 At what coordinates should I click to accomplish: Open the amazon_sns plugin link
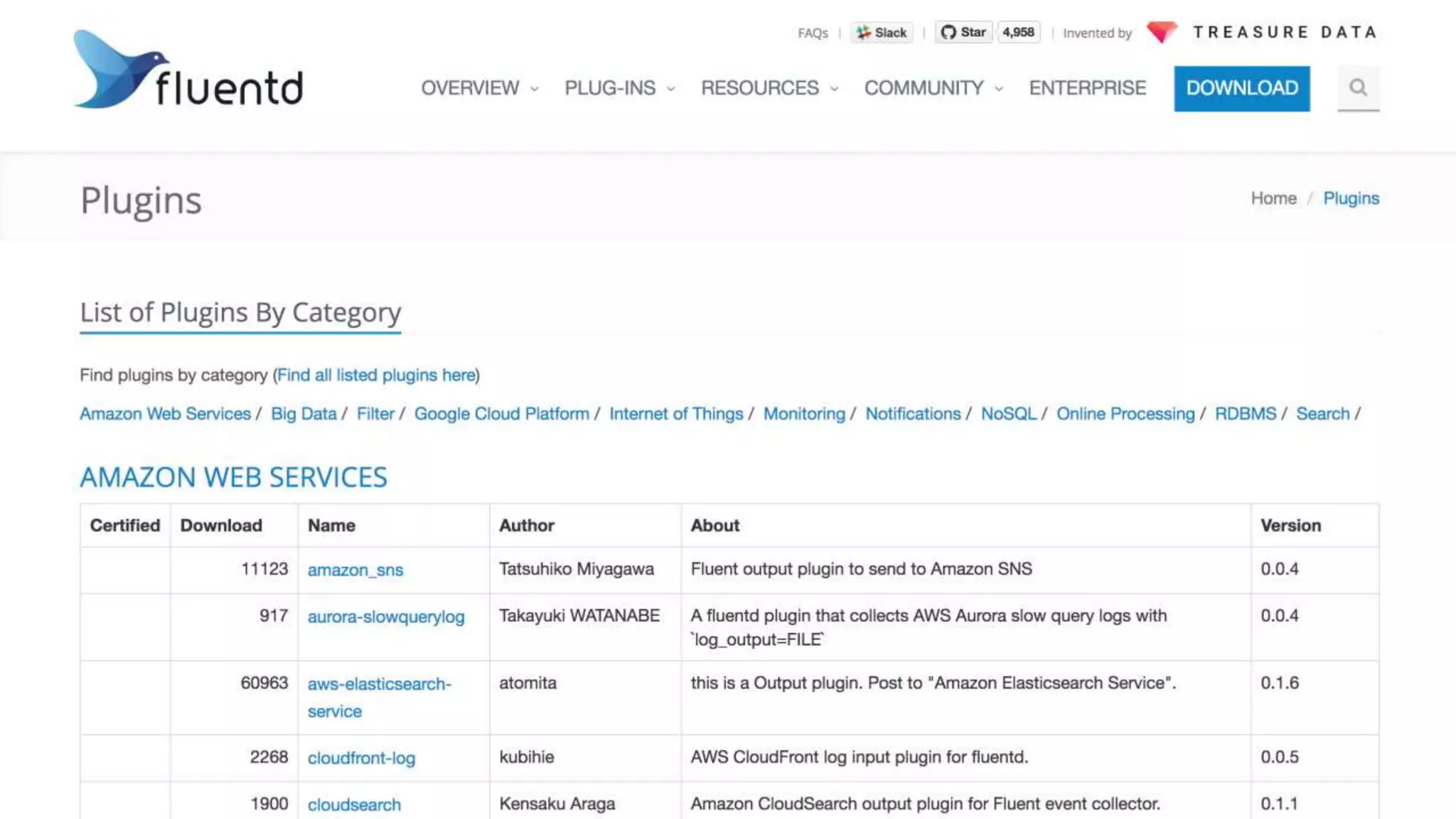pyautogui.click(x=355, y=570)
